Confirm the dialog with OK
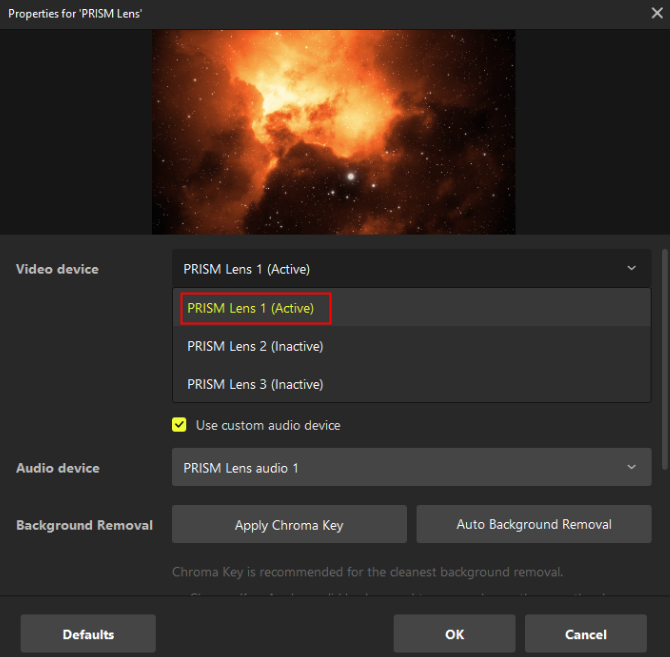 (x=454, y=634)
